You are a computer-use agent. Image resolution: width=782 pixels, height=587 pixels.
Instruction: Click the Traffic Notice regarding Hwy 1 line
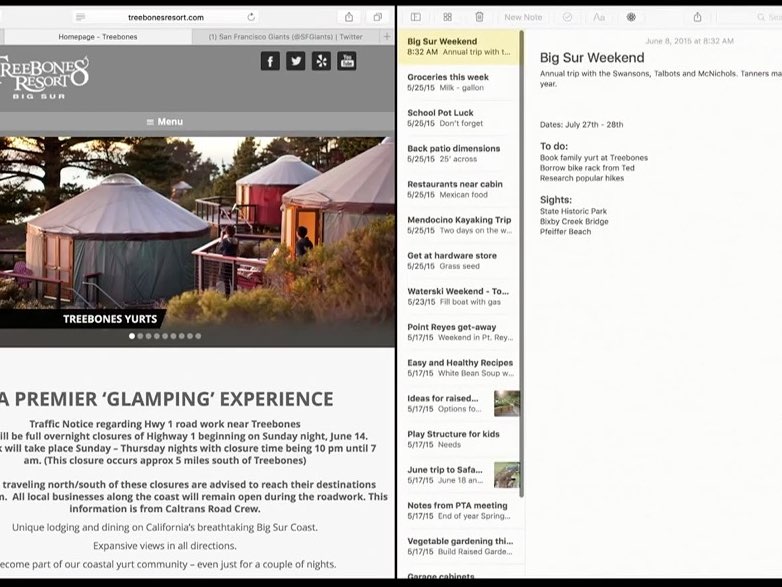[165, 424]
